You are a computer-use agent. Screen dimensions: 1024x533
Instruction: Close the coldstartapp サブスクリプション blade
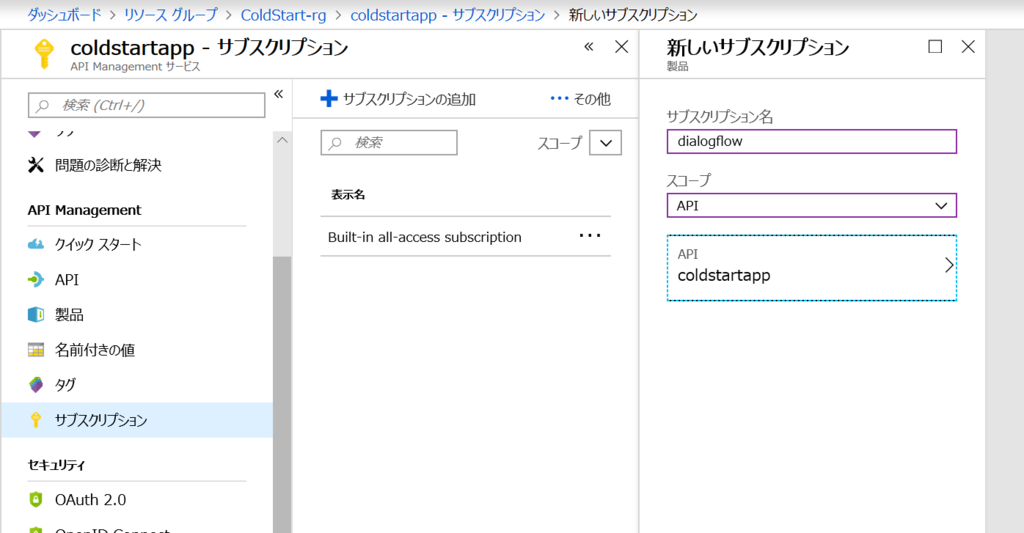(x=622, y=46)
